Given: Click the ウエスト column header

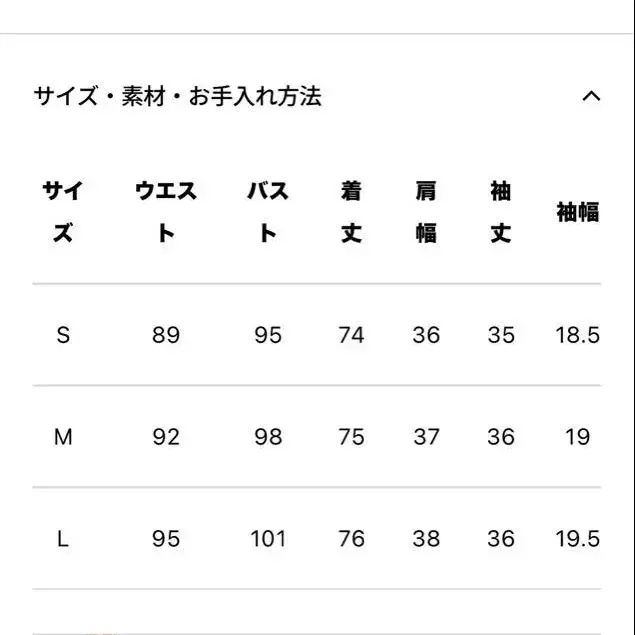Looking at the screenshot, I should (166, 212).
